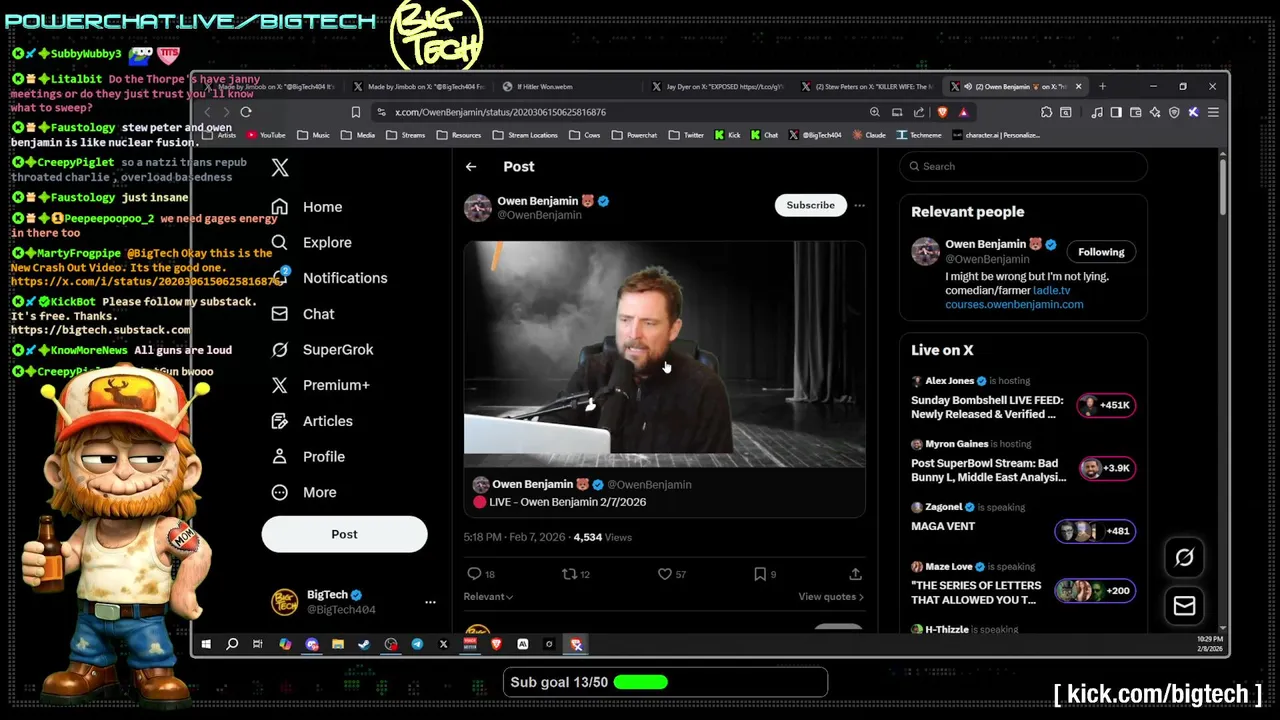Image resolution: width=1280 pixels, height=720 pixels.
Task: Open Notifications bell in sidebar
Action: pos(280,278)
